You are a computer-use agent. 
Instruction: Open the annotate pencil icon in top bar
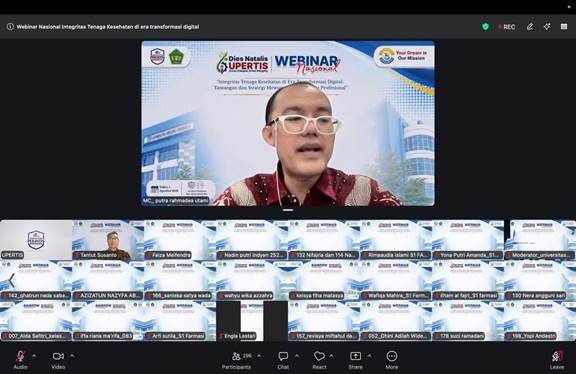coord(530,26)
